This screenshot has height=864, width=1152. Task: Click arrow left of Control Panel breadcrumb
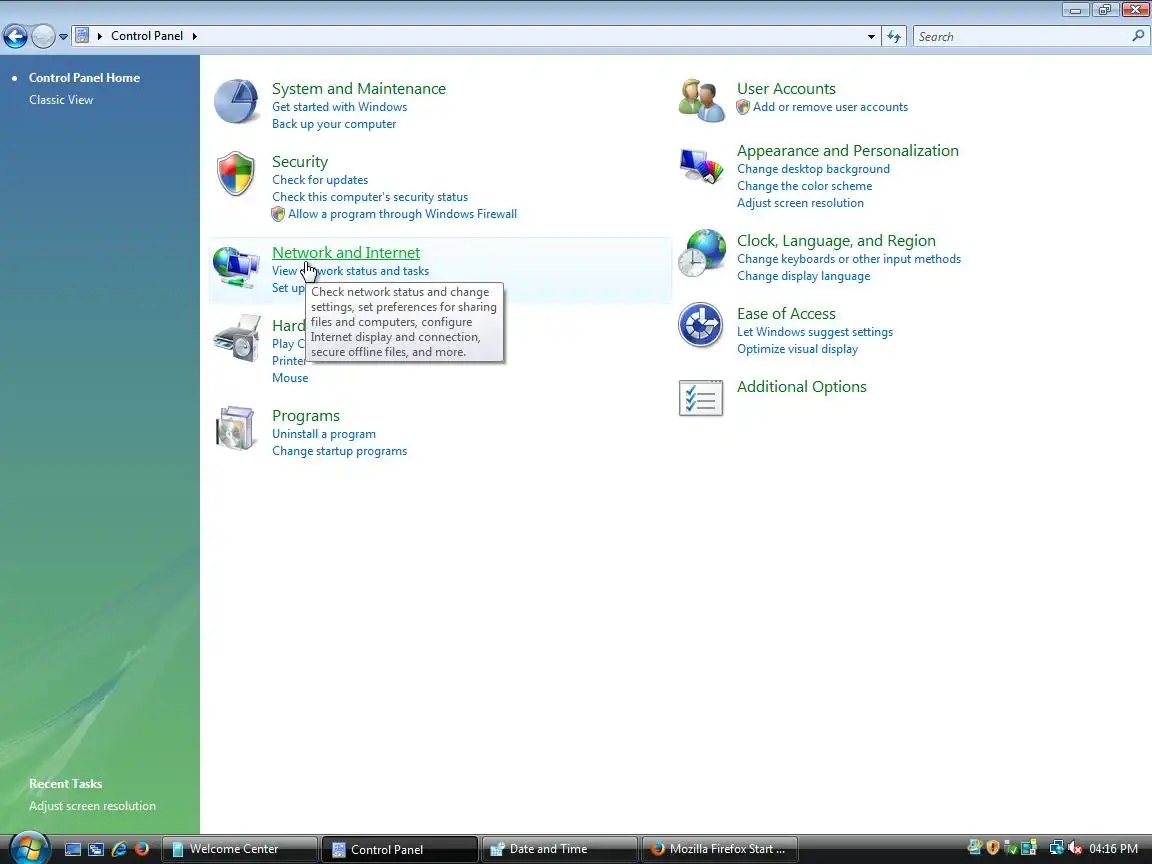point(100,36)
